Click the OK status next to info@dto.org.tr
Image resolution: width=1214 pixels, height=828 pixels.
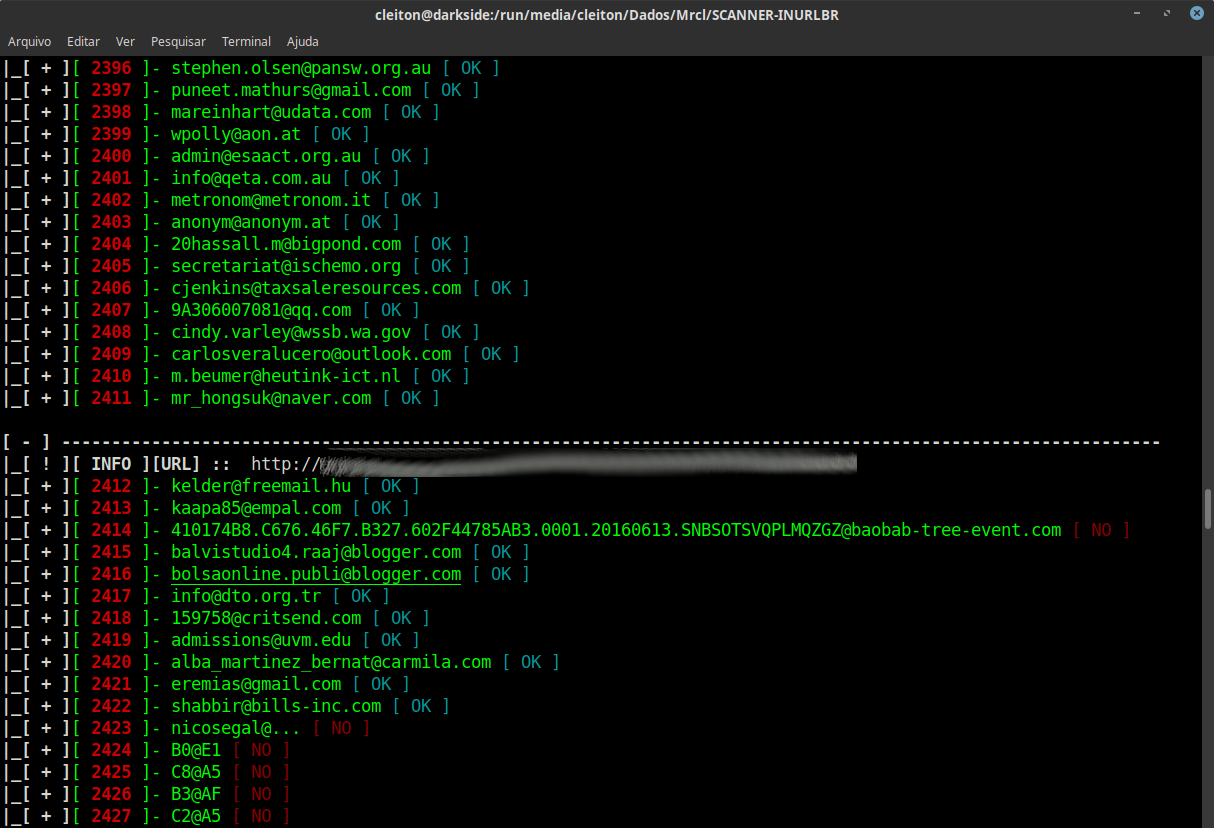coord(360,595)
